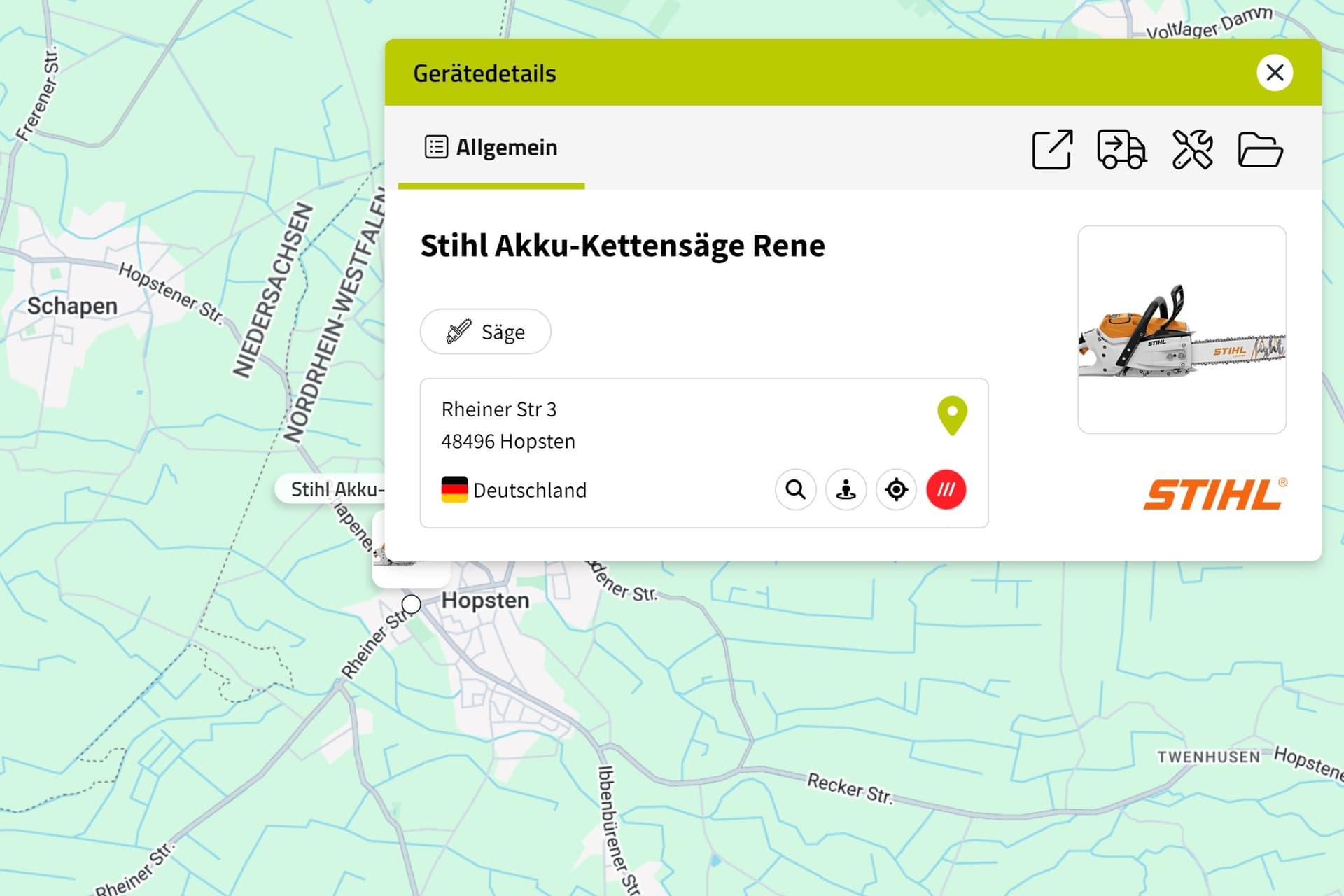Click the Recker Str. label on map
Screen dimensions: 1344x896
850,789
